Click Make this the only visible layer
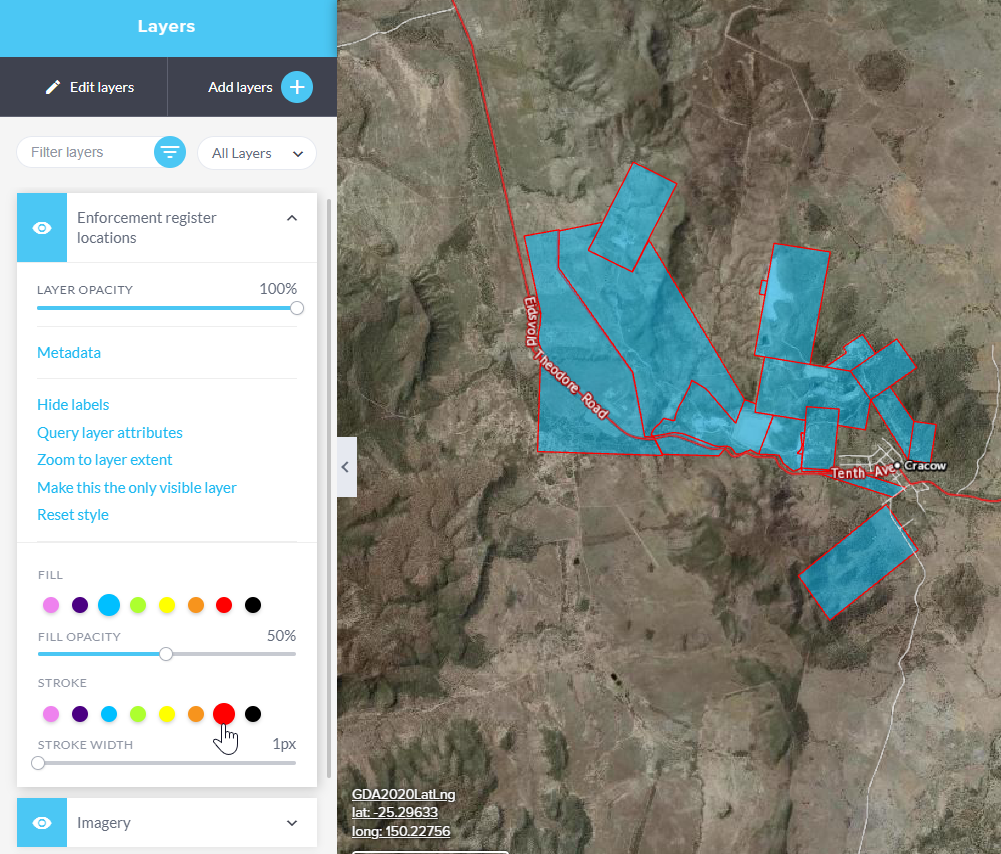The image size is (1001, 854). (x=137, y=488)
